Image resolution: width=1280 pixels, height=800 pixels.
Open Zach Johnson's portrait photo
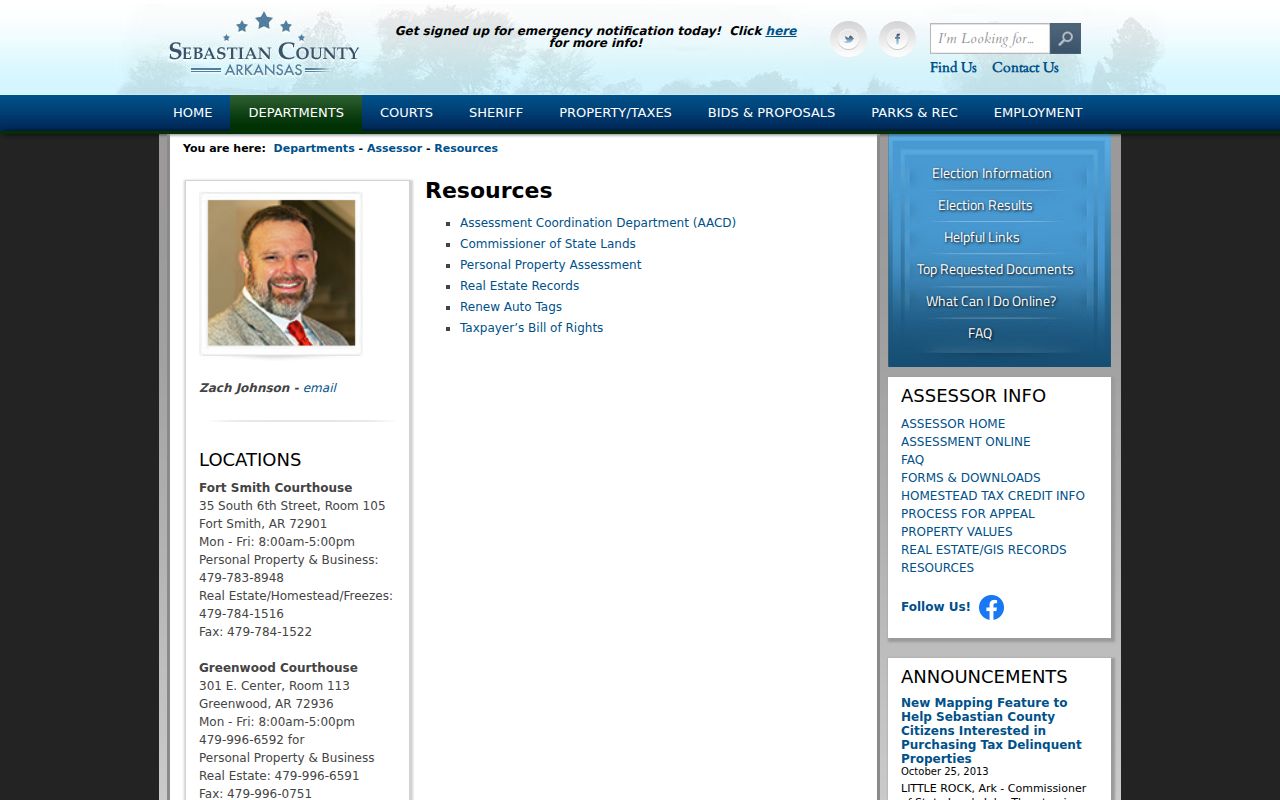click(281, 273)
